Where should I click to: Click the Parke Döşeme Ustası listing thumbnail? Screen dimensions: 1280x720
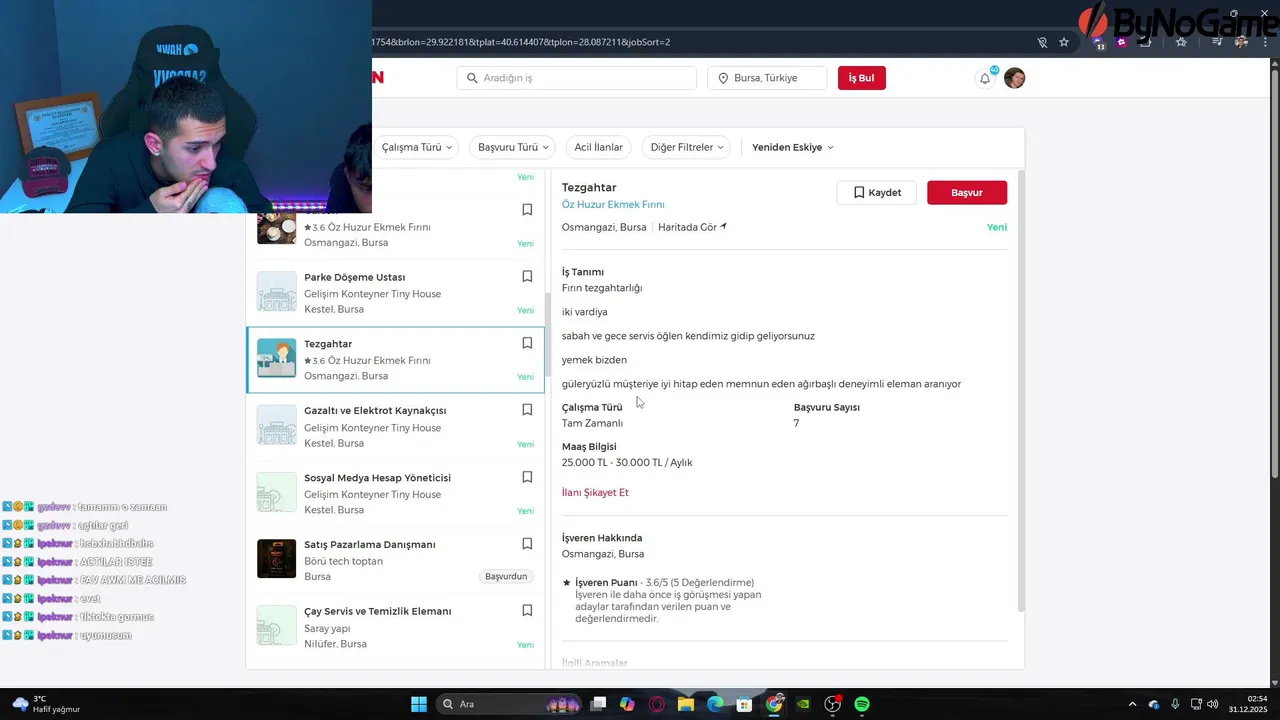tap(276, 292)
